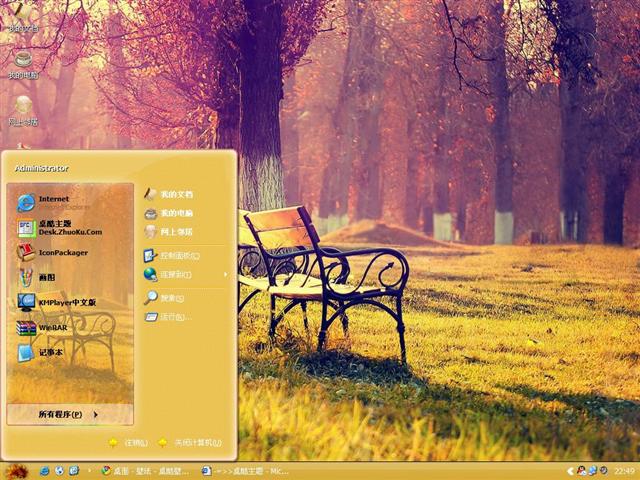Expand 所有程序(P) all programs list

coord(69,414)
